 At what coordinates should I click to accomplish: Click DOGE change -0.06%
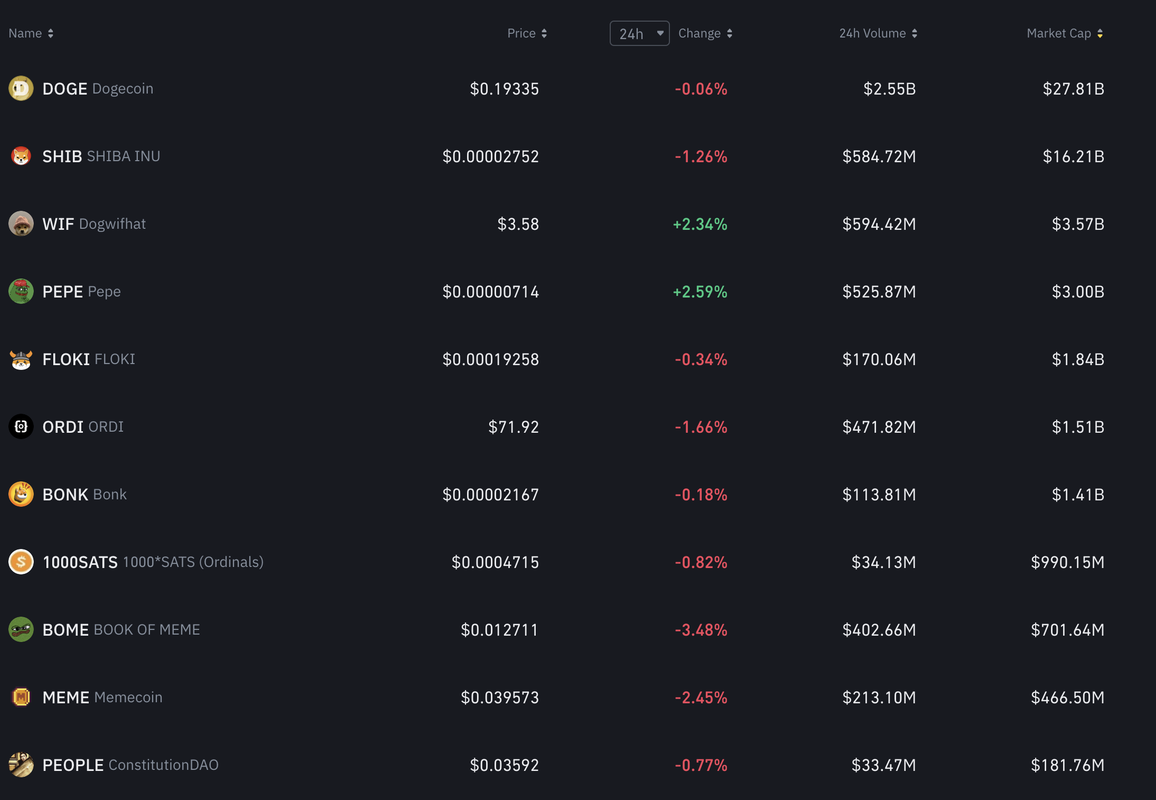point(701,88)
